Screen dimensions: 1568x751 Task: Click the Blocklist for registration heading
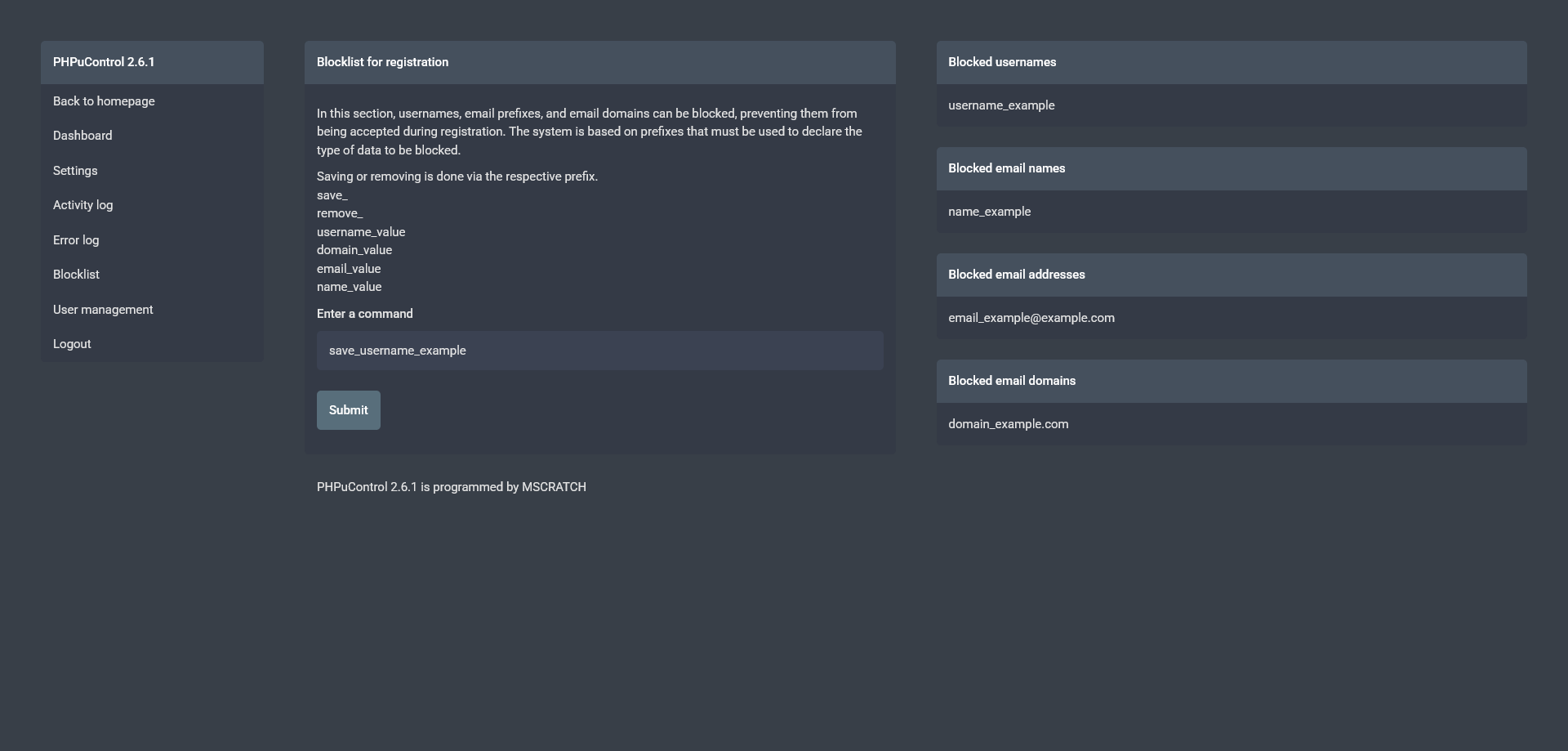pyautogui.click(x=382, y=62)
